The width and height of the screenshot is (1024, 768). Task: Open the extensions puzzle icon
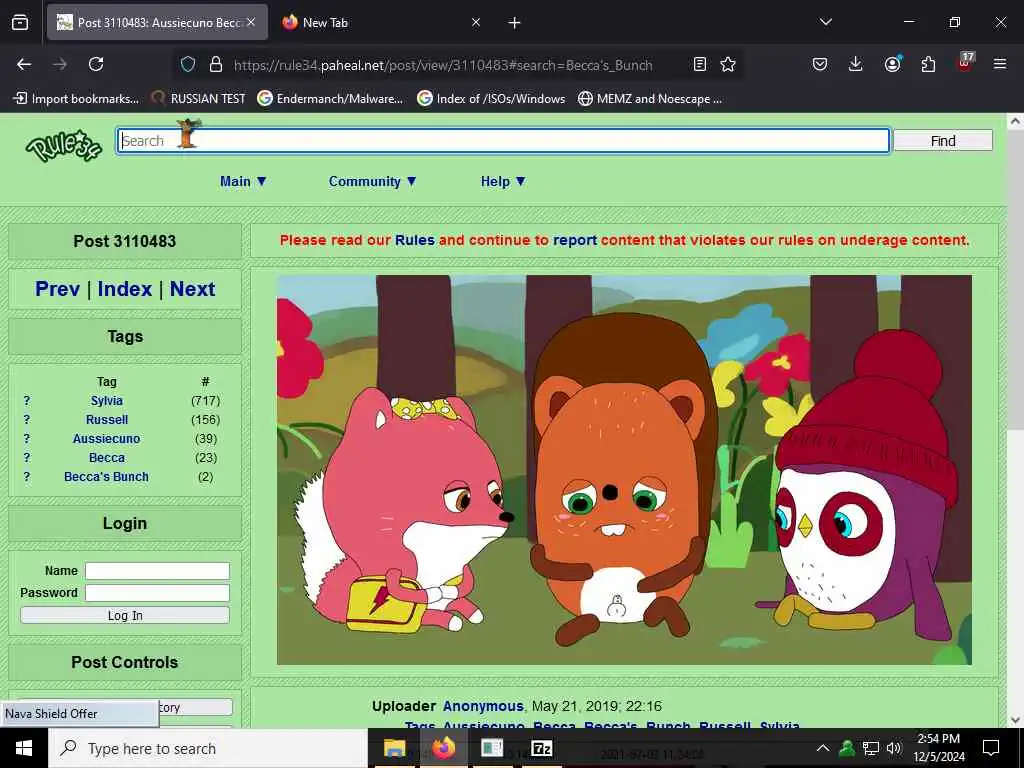tap(928, 64)
